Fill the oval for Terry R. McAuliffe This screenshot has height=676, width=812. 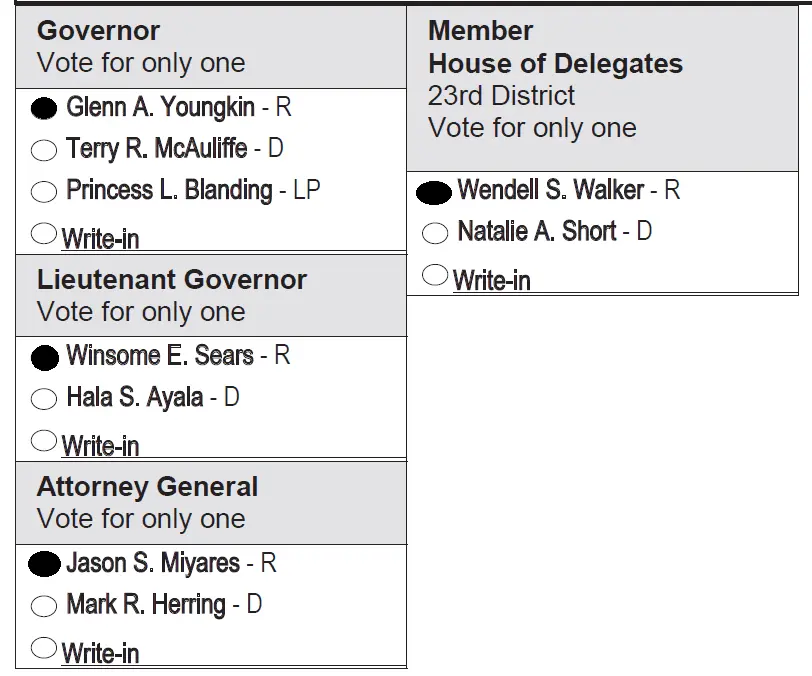point(44,150)
